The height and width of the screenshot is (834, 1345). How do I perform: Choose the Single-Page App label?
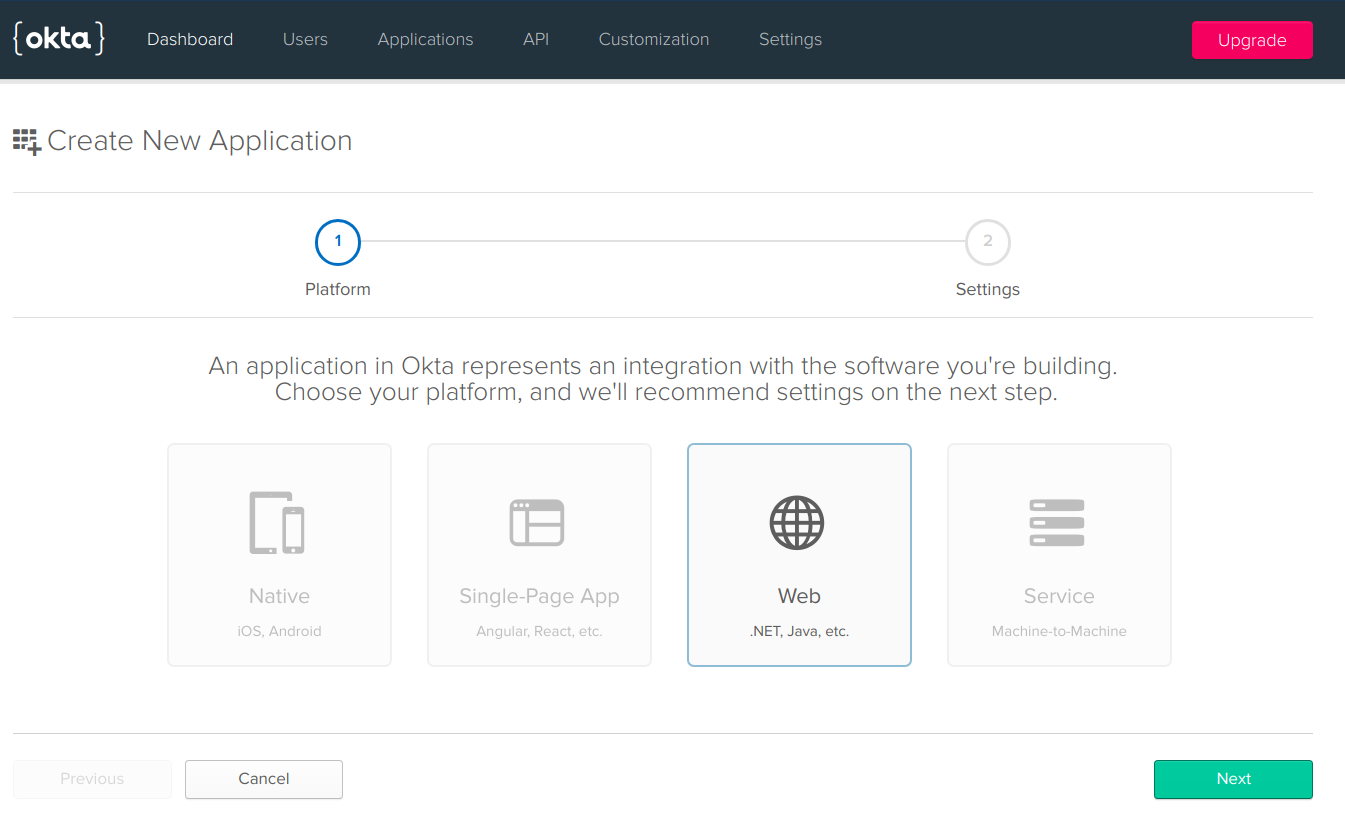(x=539, y=596)
